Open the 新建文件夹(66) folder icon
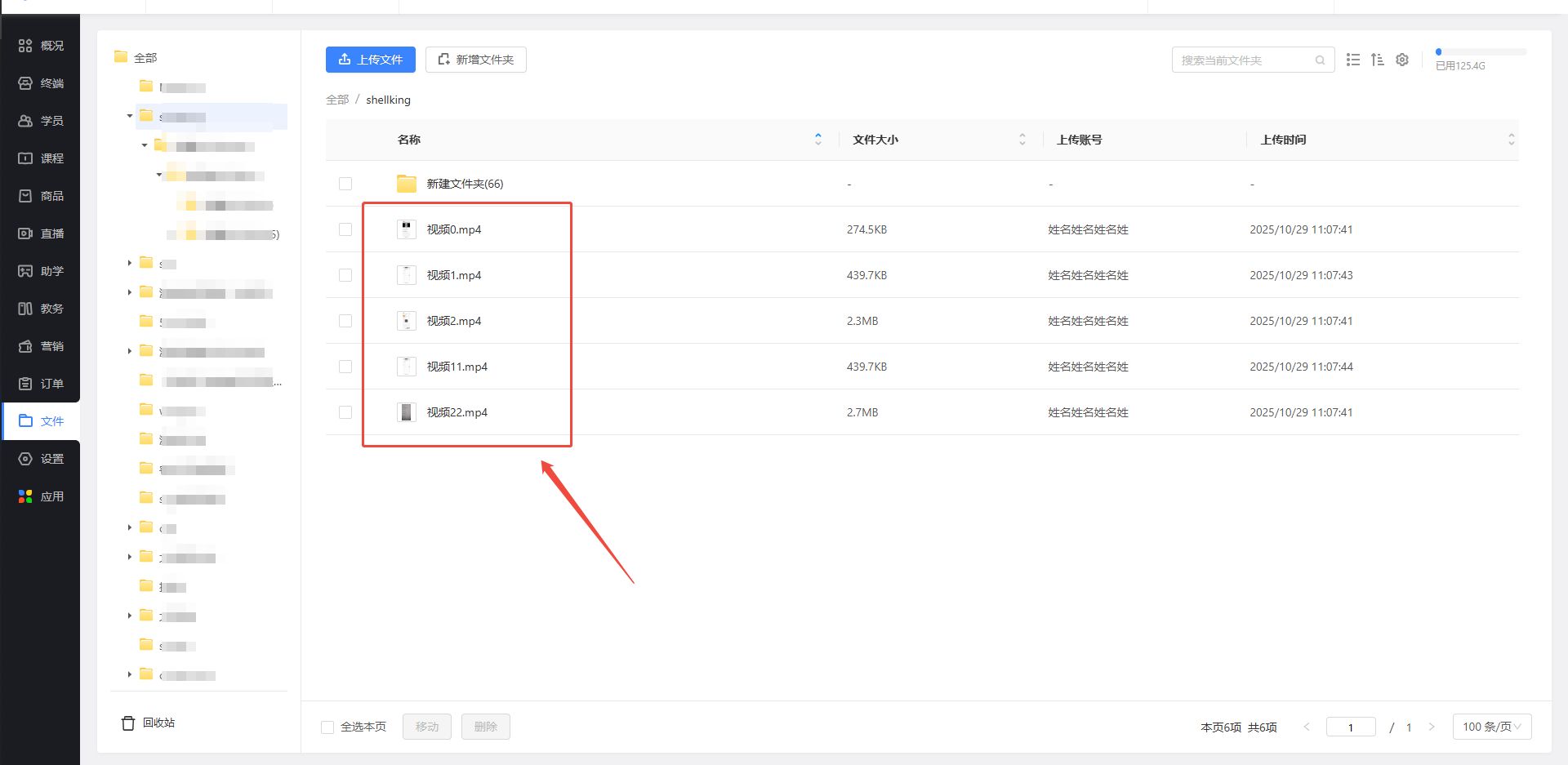The image size is (1568, 765). [x=407, y=184]
